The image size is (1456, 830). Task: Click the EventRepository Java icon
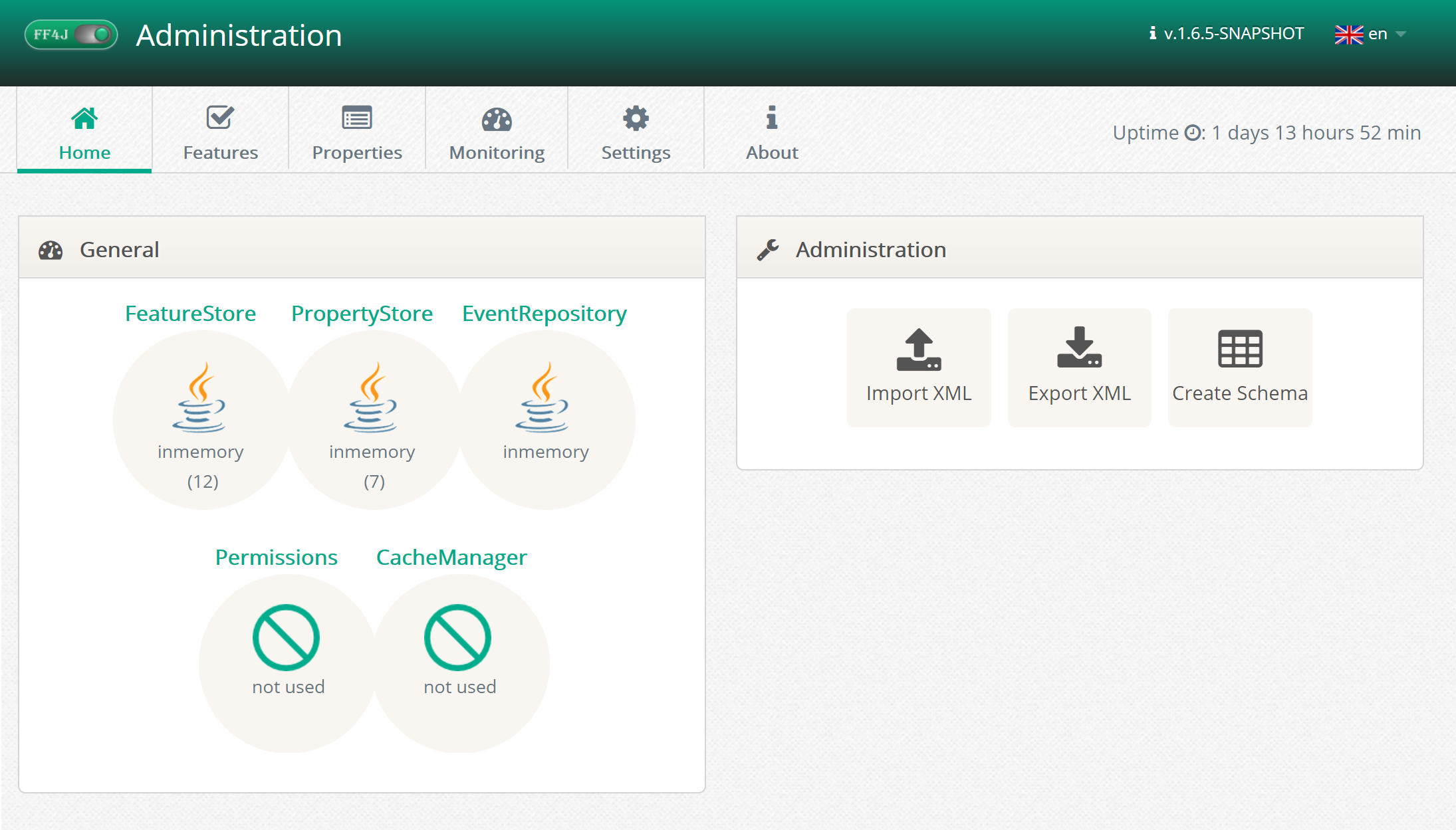pos(543,397)
